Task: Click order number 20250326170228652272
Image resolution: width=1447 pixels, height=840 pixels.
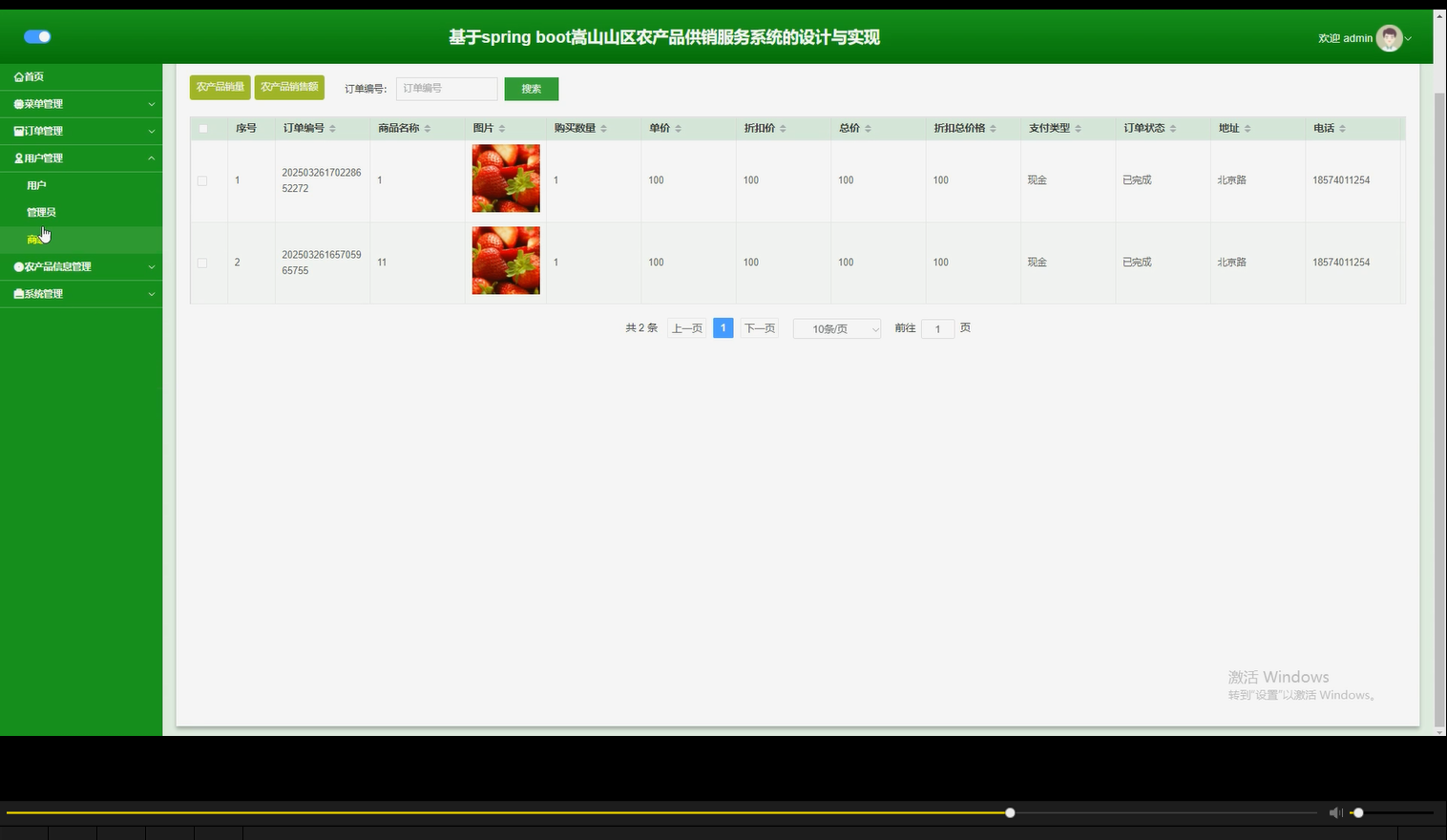Action: 322,180
